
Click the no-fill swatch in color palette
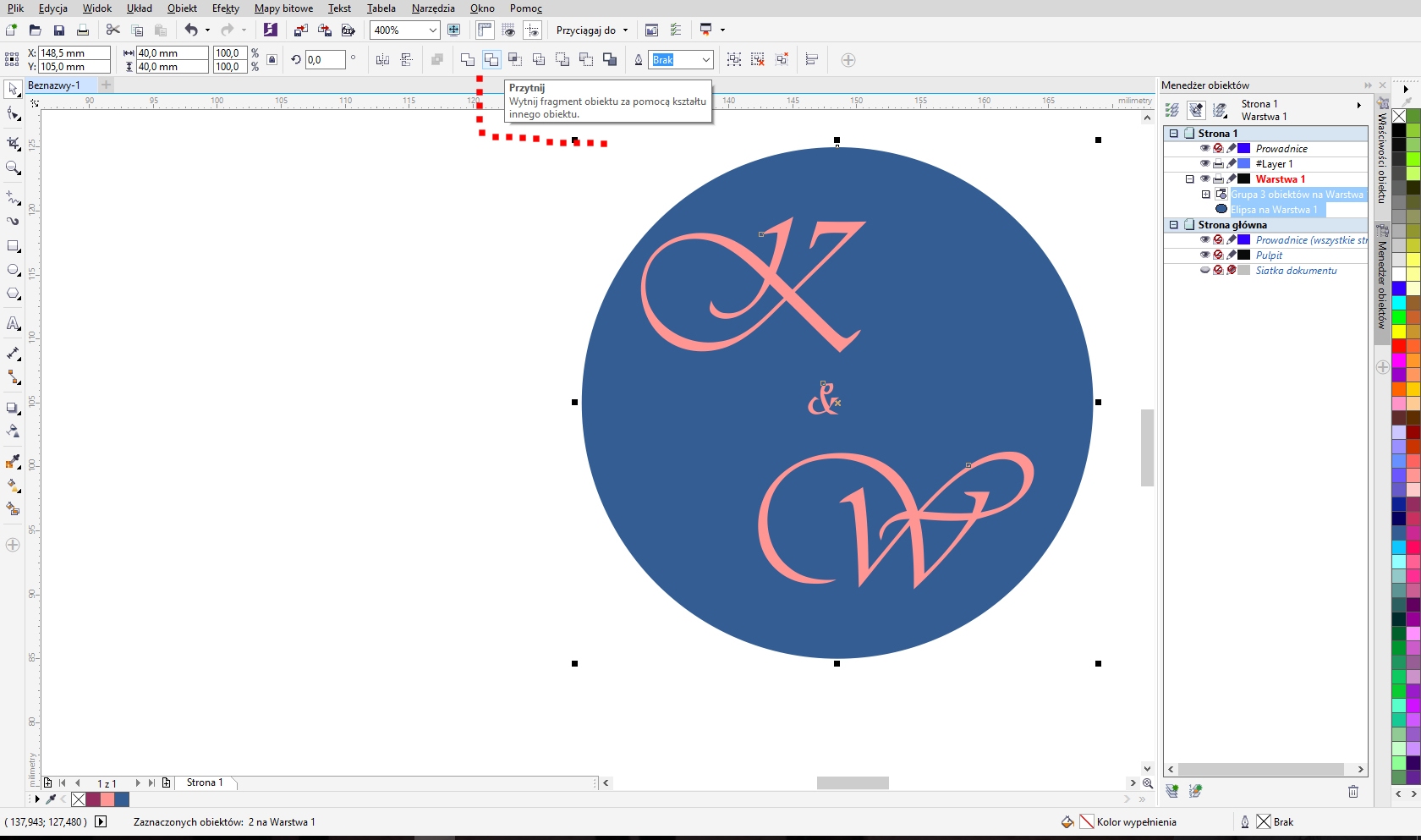(x=1399, y=116)
